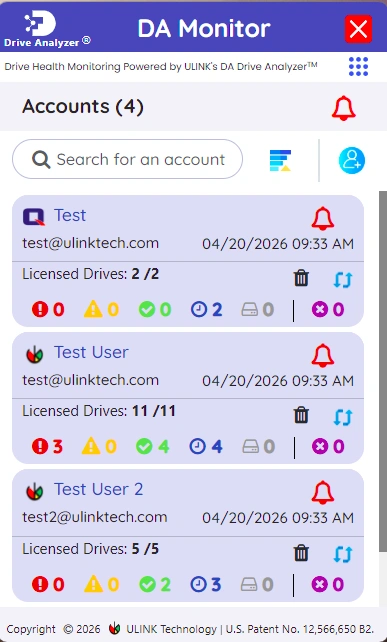Click the sync icon for Licensed Drives 11 /11
The width and height of the screenshot is (387, 642).
[x=342, y=417]
